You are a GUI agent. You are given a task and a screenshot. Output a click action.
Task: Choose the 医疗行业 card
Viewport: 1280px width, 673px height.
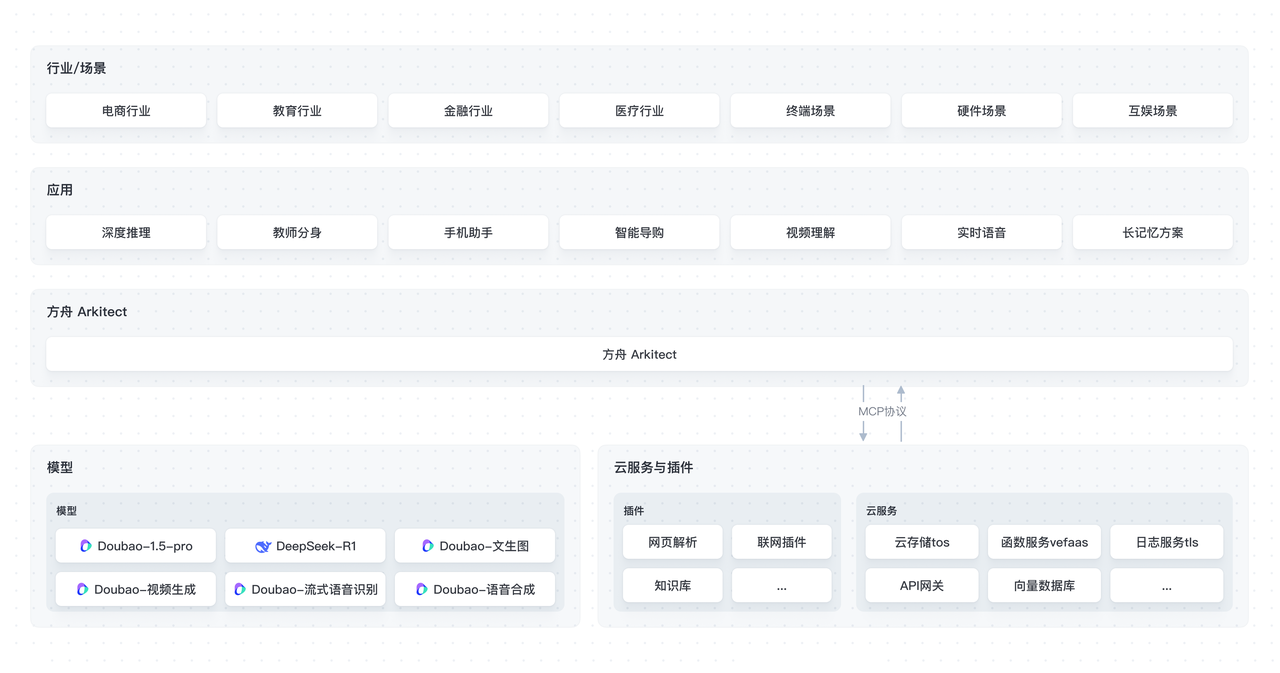[x=639, y=111]
